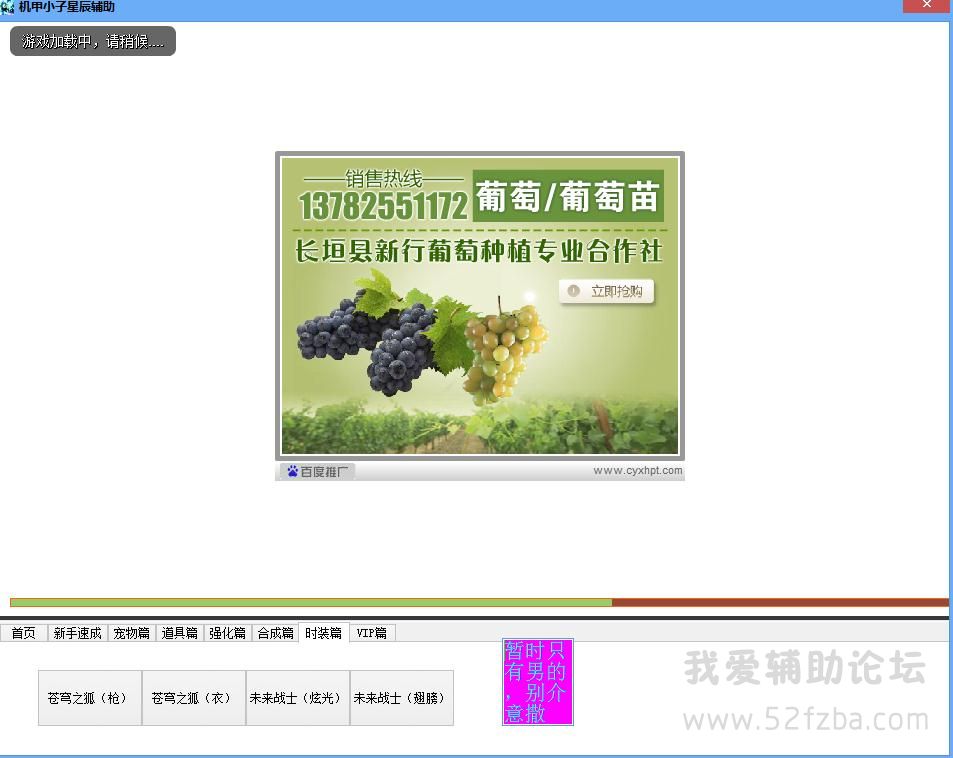Open the 新手速成 tab
The width and height of the screenshot is (953, 758).
tap(77, 633)
